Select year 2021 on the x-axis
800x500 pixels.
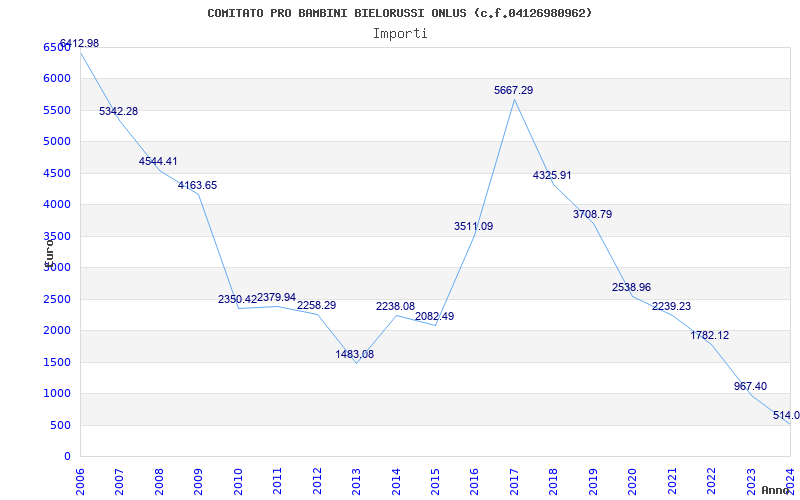pyautogui.click(x=672, y=481)
